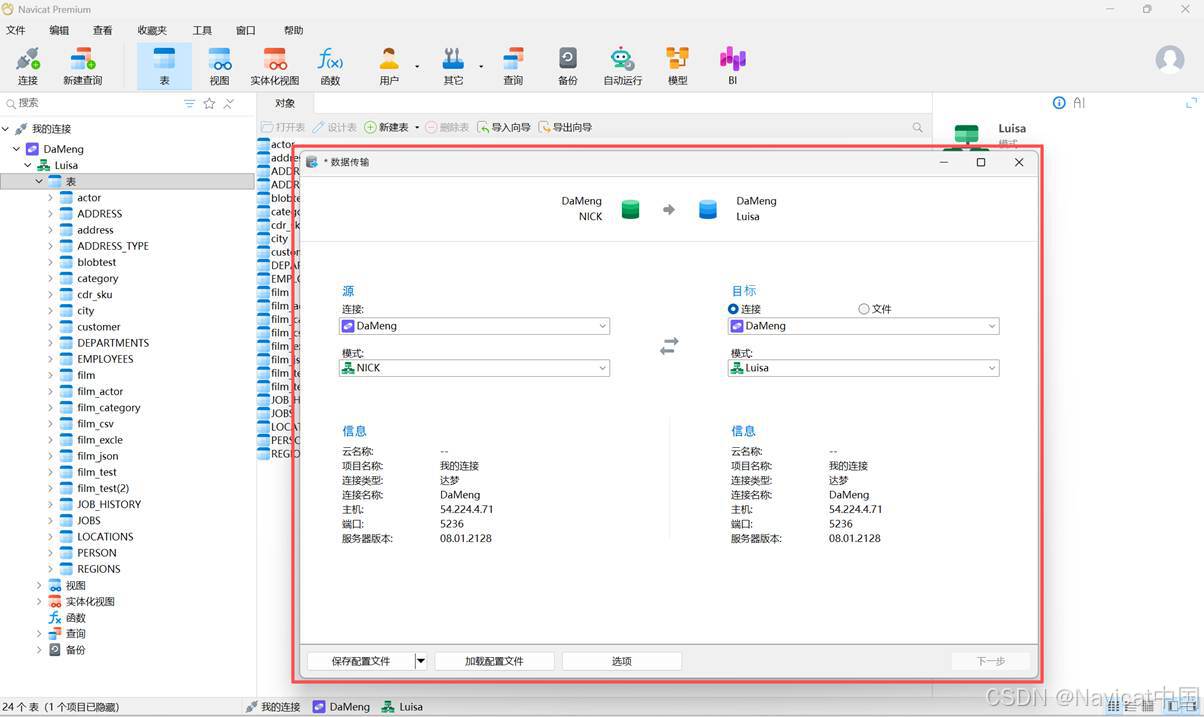Screen dimensions: 1204x717
Task: Open the target 模式 Luisa dropdown
Action: (x=863, y=368)
